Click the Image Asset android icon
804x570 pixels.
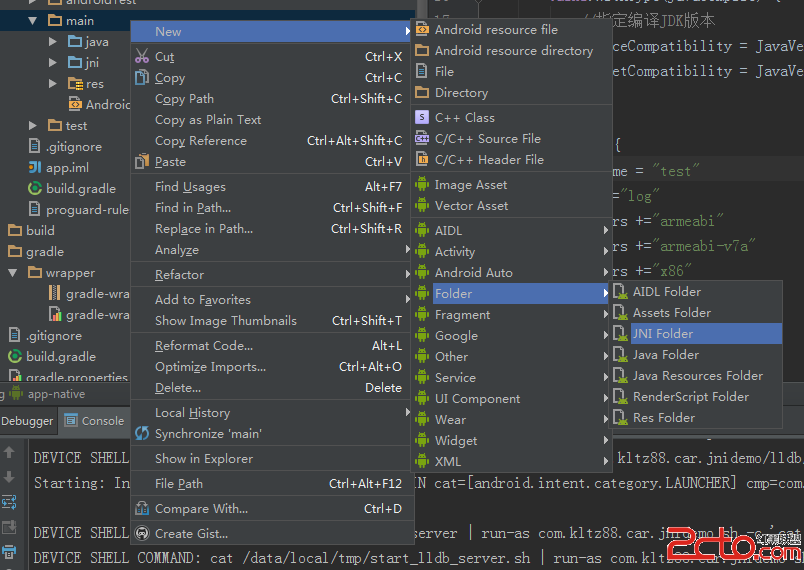[422, 184]
